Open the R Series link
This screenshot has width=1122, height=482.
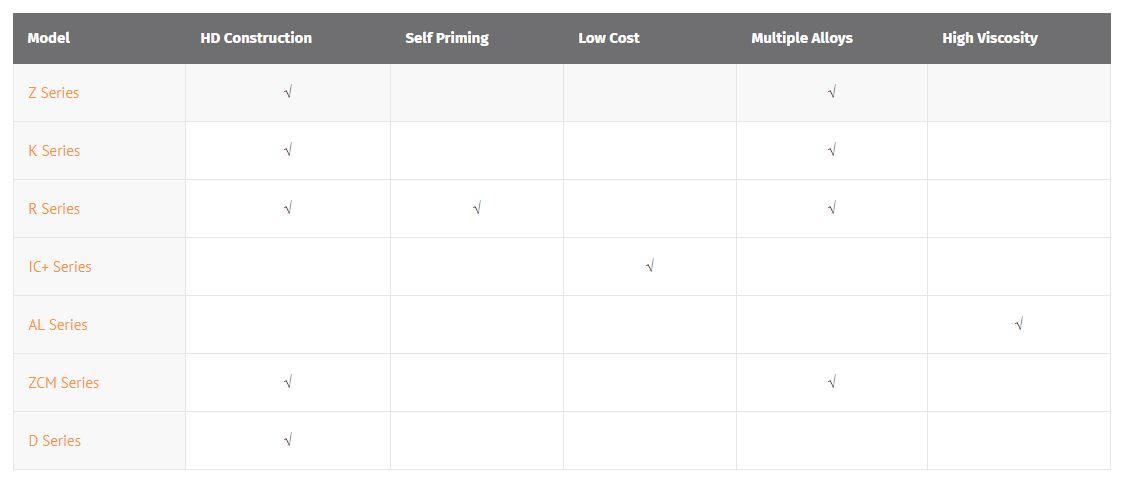coord(54,209)
